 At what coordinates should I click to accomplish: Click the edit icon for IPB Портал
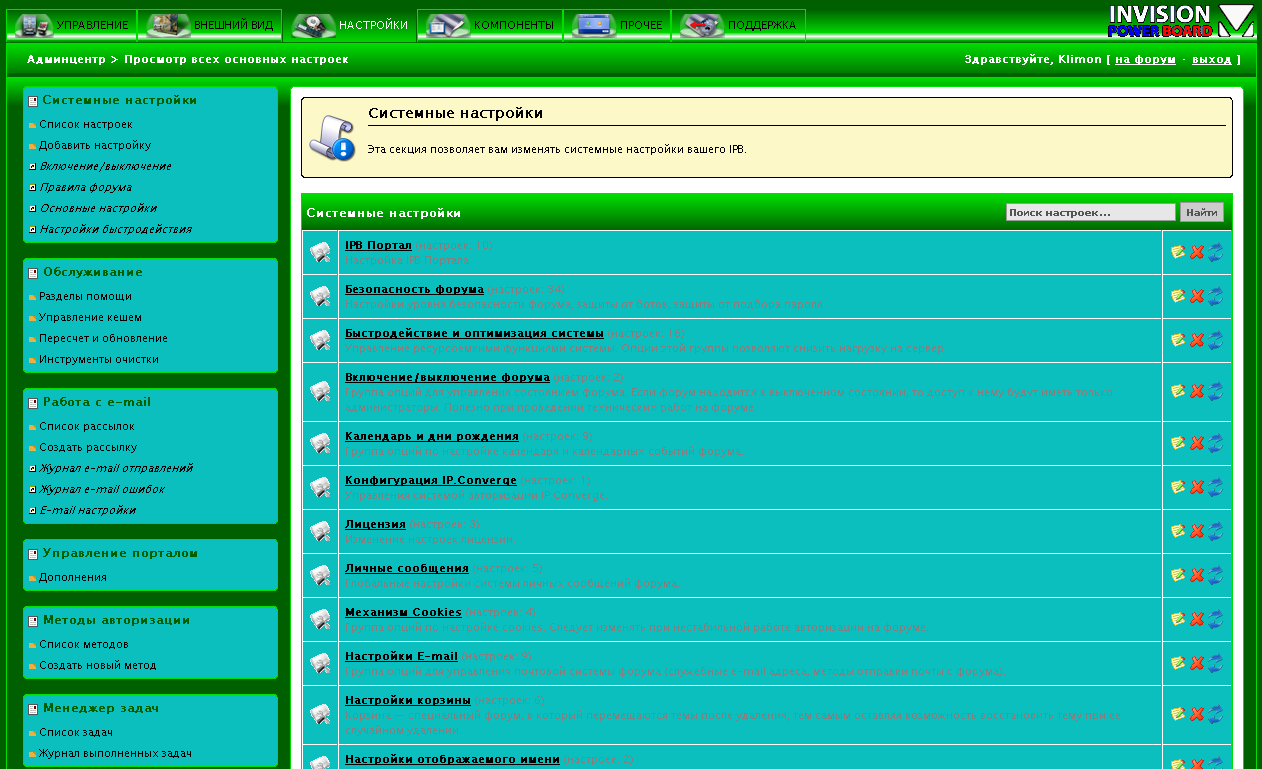tap(1178, 252)
